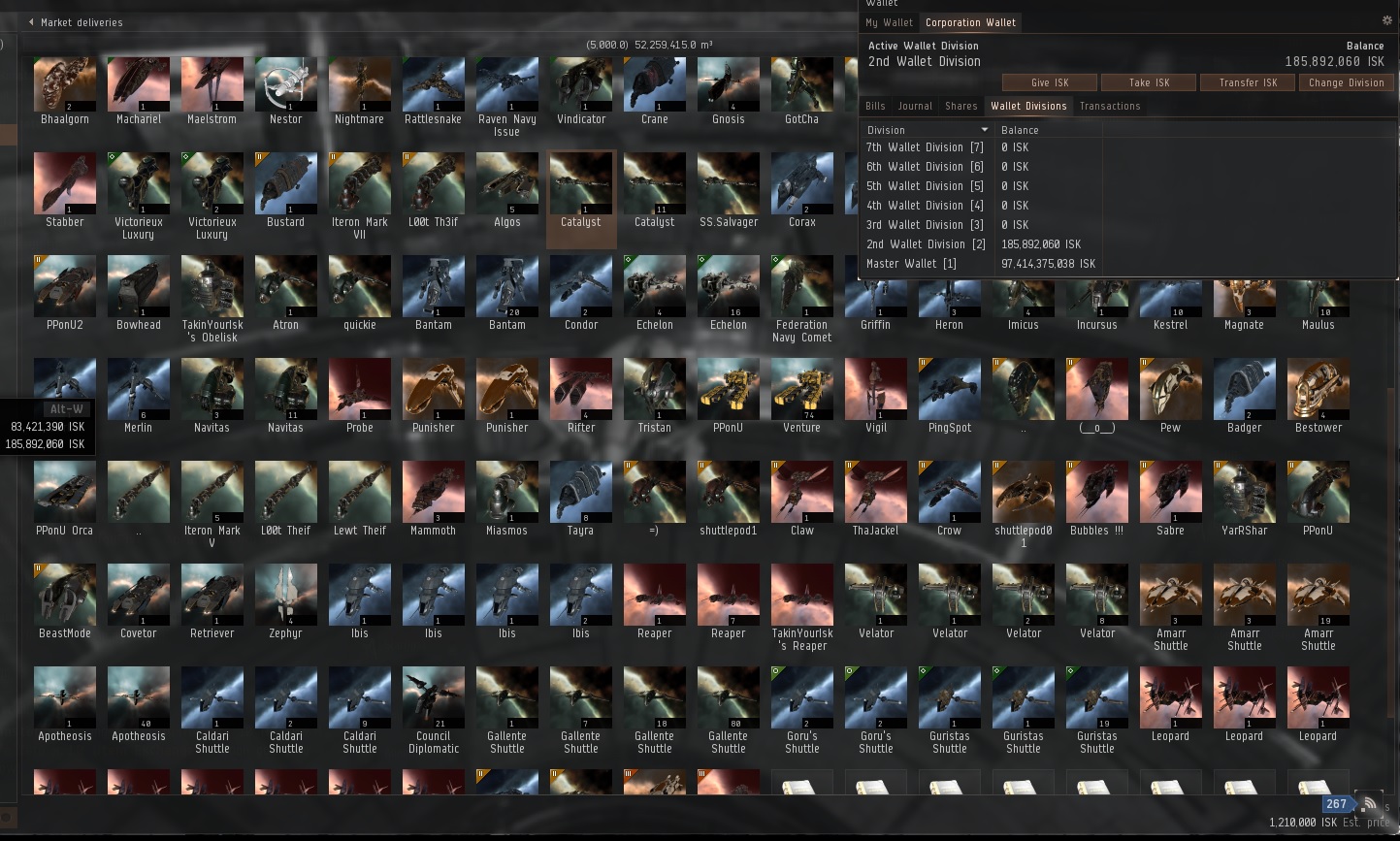Open the Shares tab
The height and width of the screenshot is (841, 1400).
(x=961, y=106)
